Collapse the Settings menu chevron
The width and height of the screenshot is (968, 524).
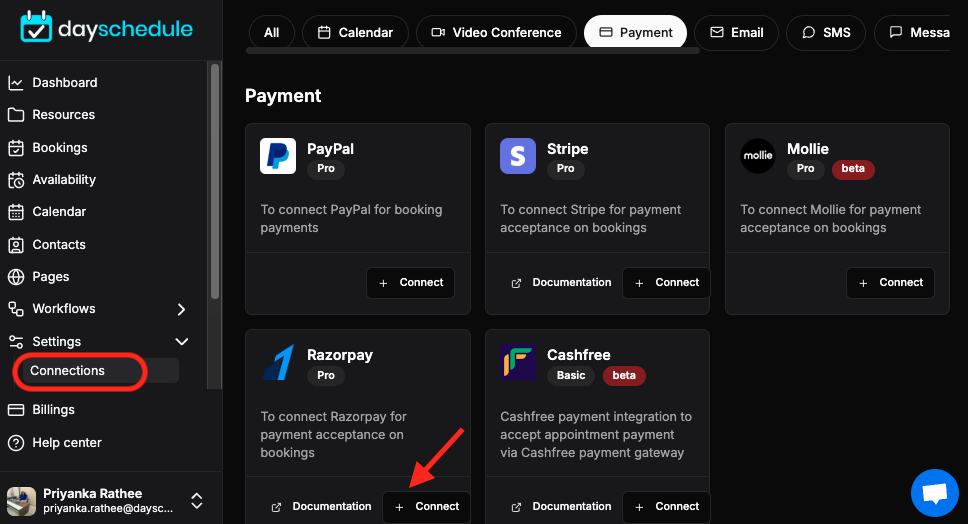click(182, 341)
